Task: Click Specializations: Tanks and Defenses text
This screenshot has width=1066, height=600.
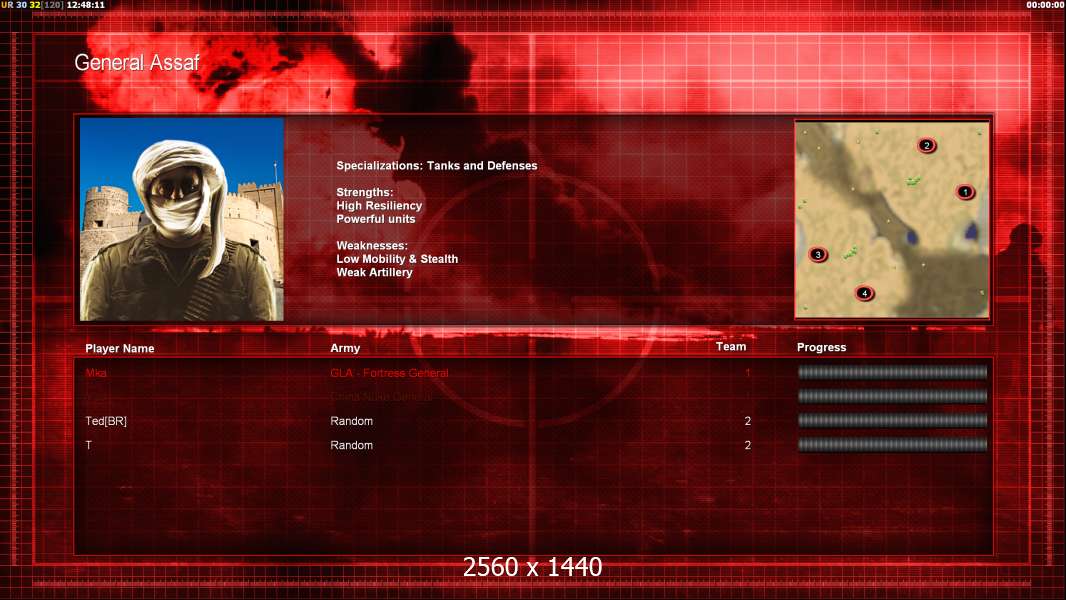Action: tap(436, 166)
